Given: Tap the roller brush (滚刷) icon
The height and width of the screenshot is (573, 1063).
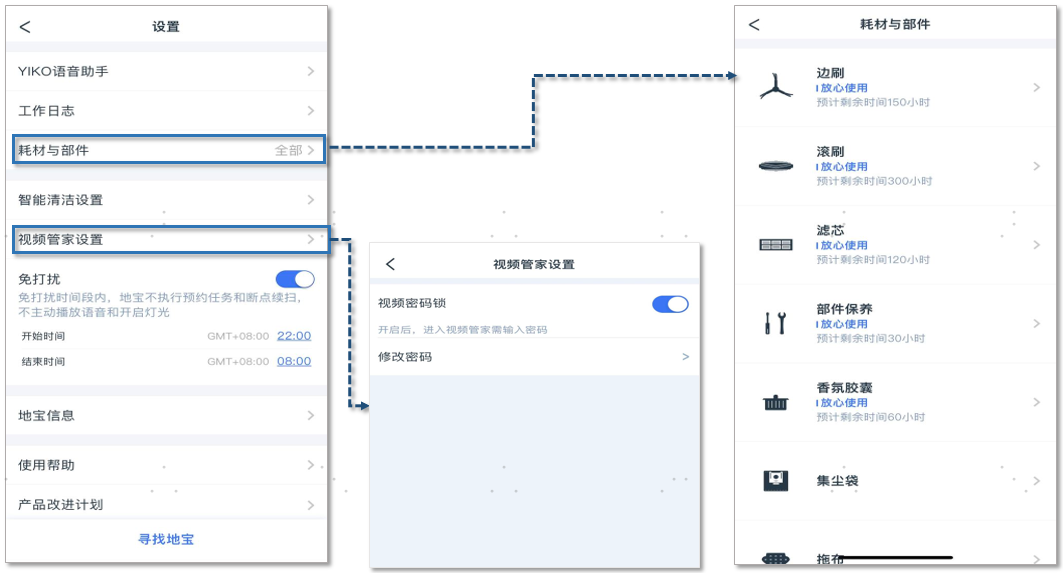Looking at the screenshot, I should (x=776, y=166).
